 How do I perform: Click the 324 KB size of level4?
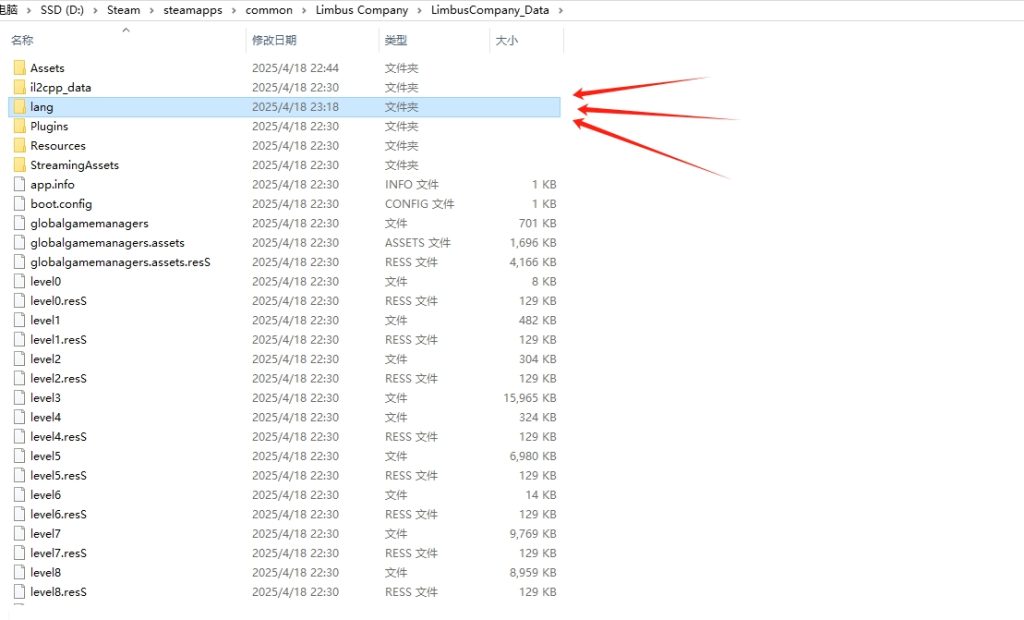coord(537,417)
